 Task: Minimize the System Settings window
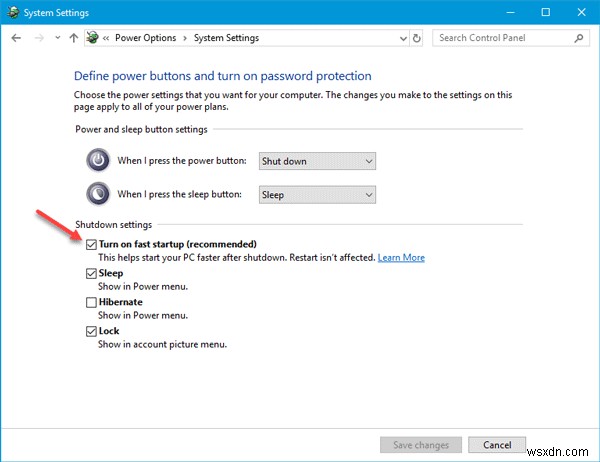pos(510,12)
